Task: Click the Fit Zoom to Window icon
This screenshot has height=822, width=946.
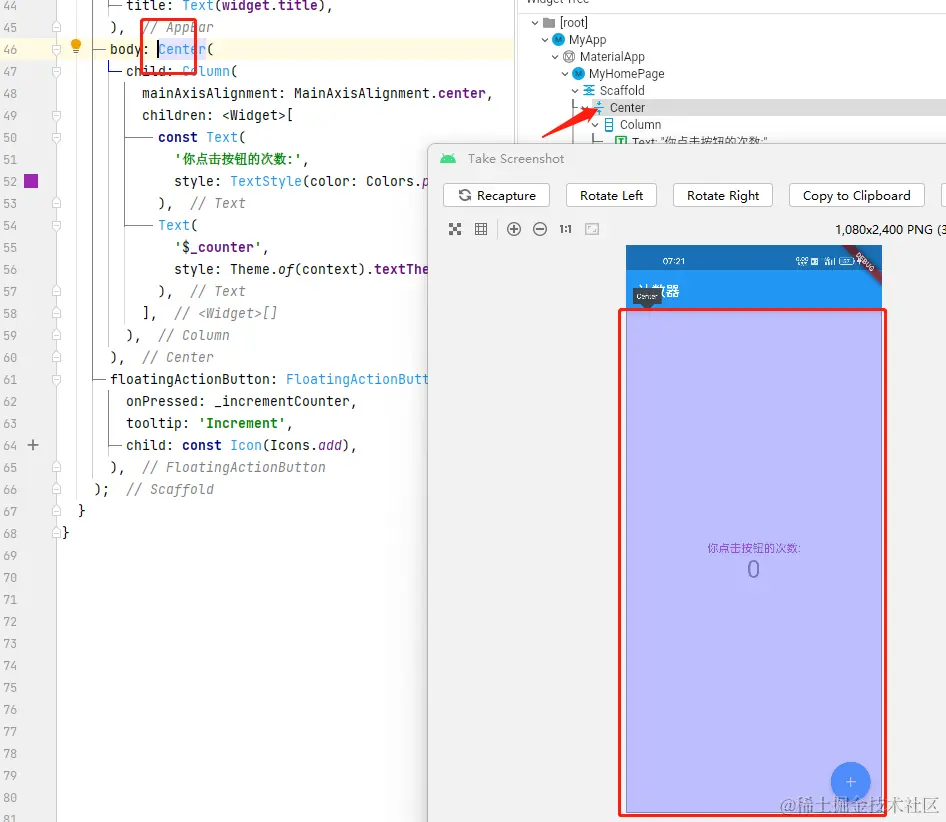Action: tap(455, 229)
